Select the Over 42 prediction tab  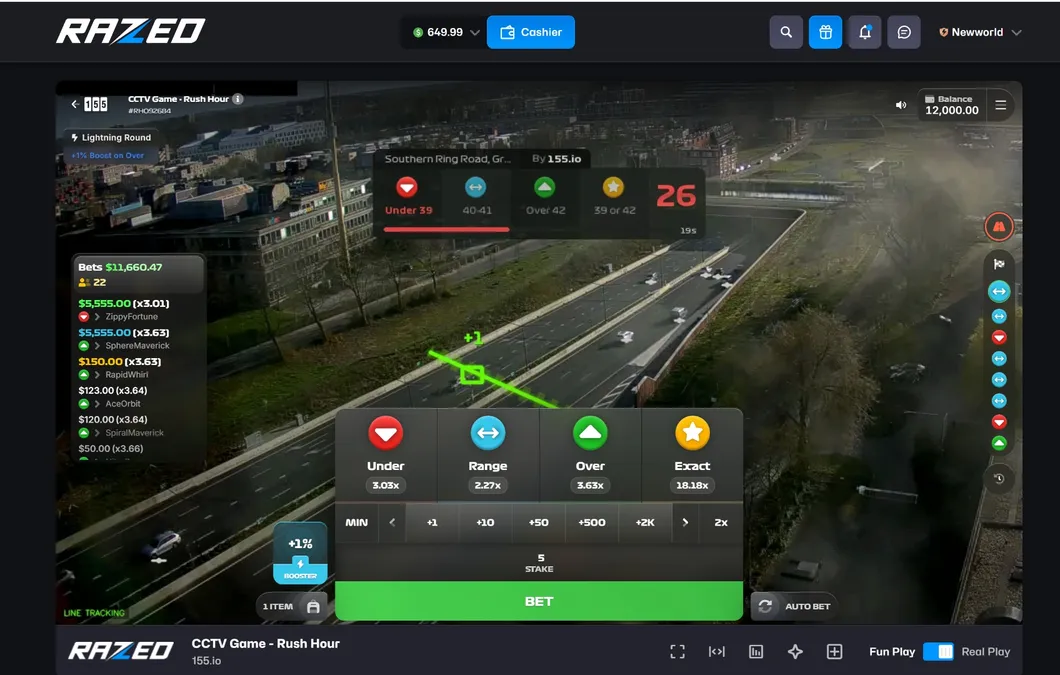[544, 196]
